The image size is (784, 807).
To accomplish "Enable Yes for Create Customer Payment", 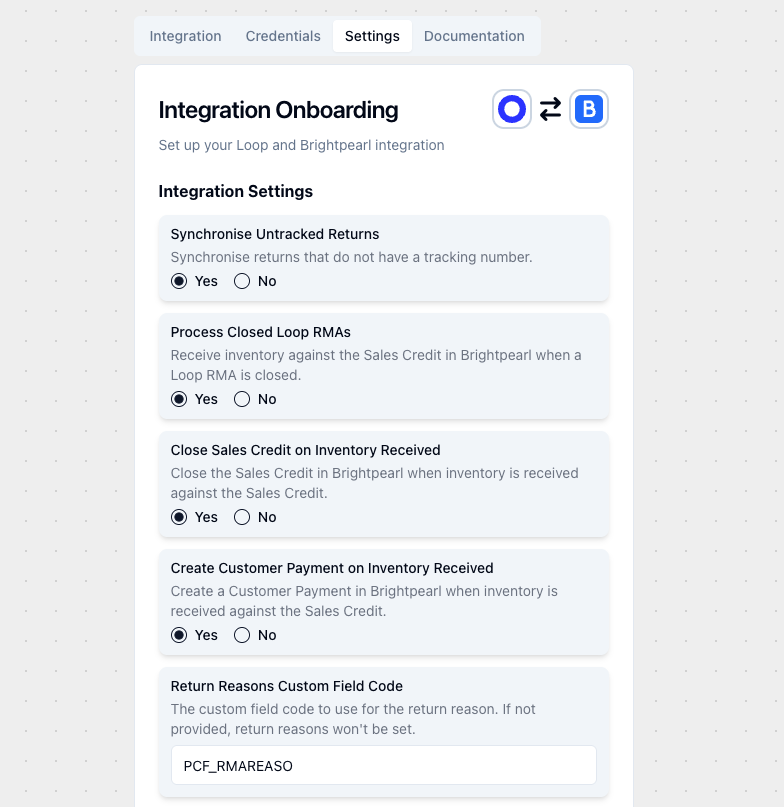I will [179, 635].
